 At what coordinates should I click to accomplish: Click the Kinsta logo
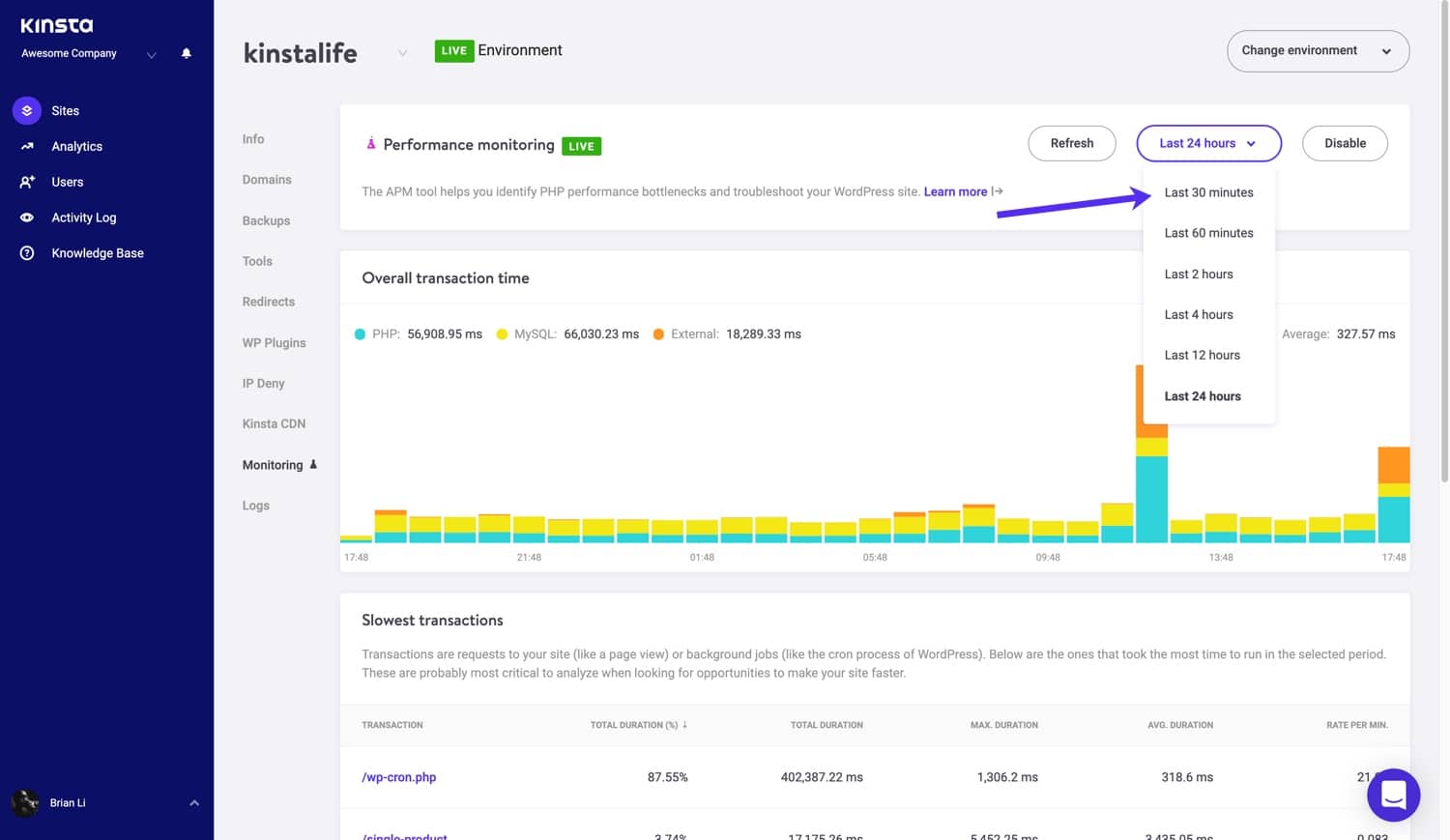(x=57, y=25)
